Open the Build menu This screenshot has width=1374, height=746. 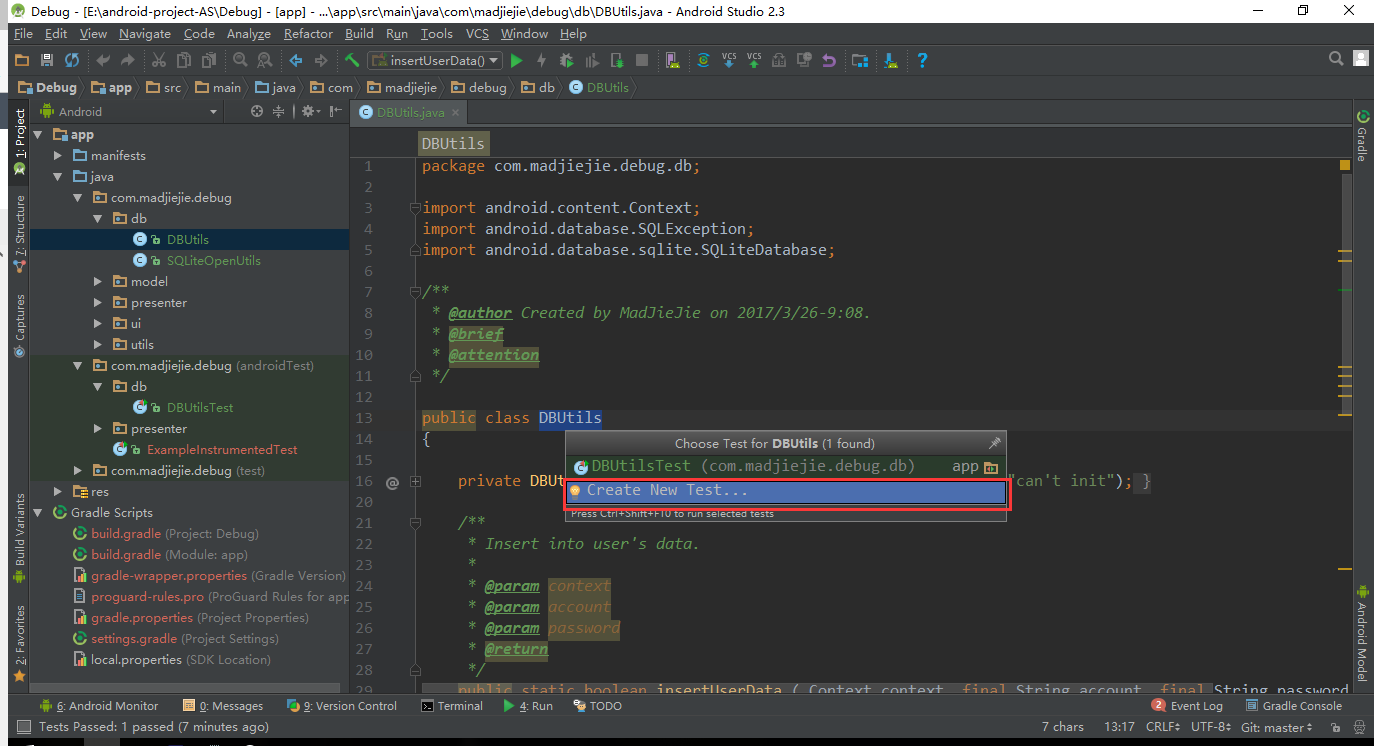(359, 33)
